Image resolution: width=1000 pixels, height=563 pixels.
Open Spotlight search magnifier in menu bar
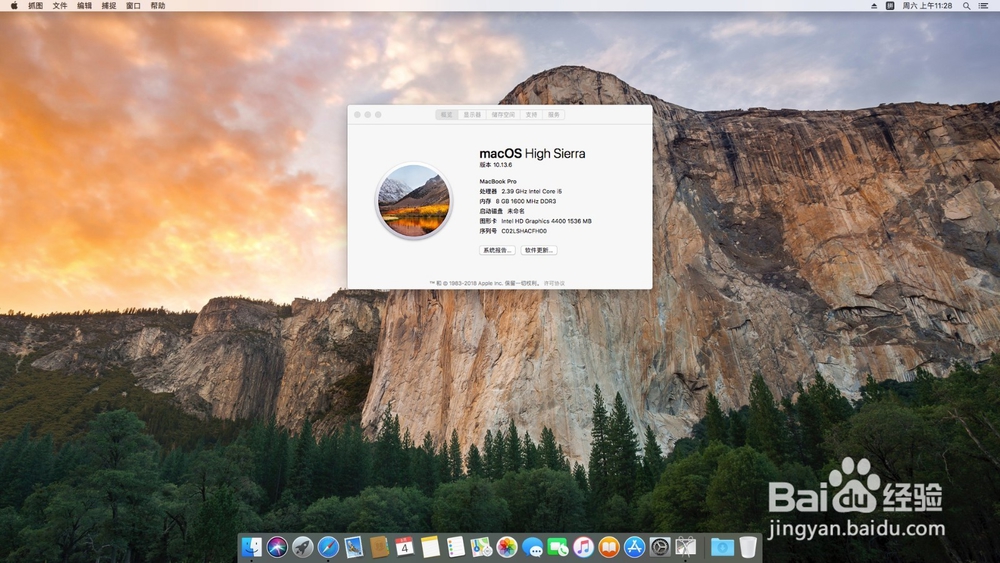(x=966, y=5)
